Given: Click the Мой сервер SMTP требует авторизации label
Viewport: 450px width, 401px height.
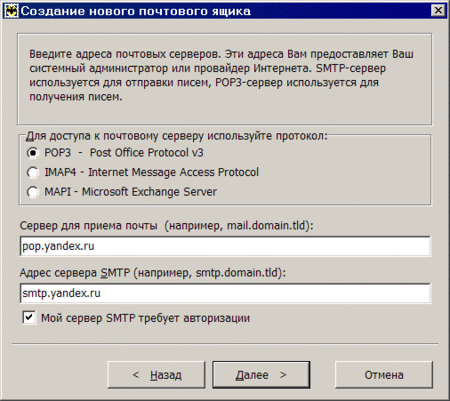Looking at the screenshot, I should point(145,318).
